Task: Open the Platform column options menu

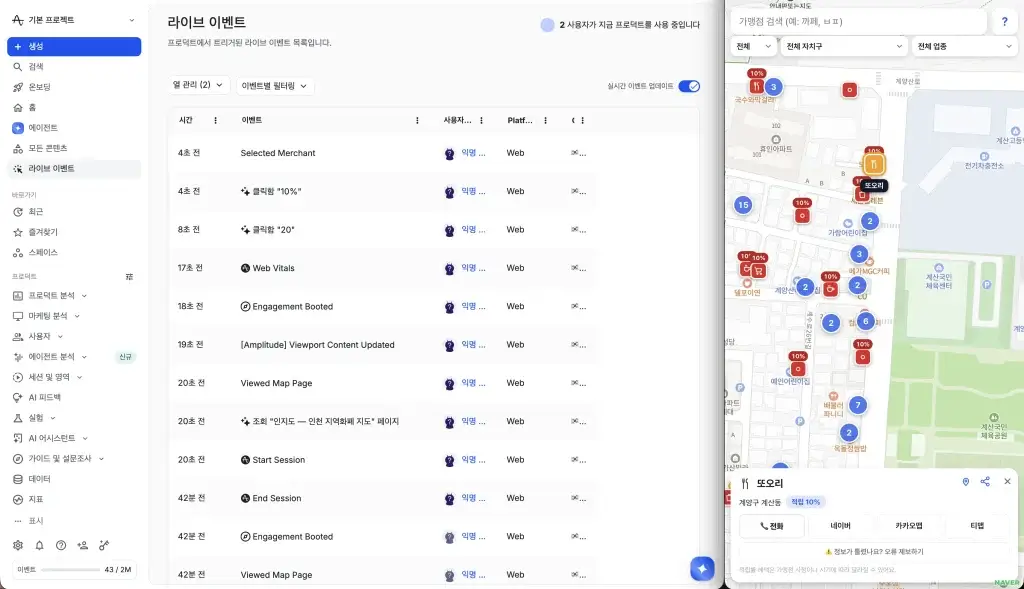Action: pyautogui.click(x=545, y=120)
